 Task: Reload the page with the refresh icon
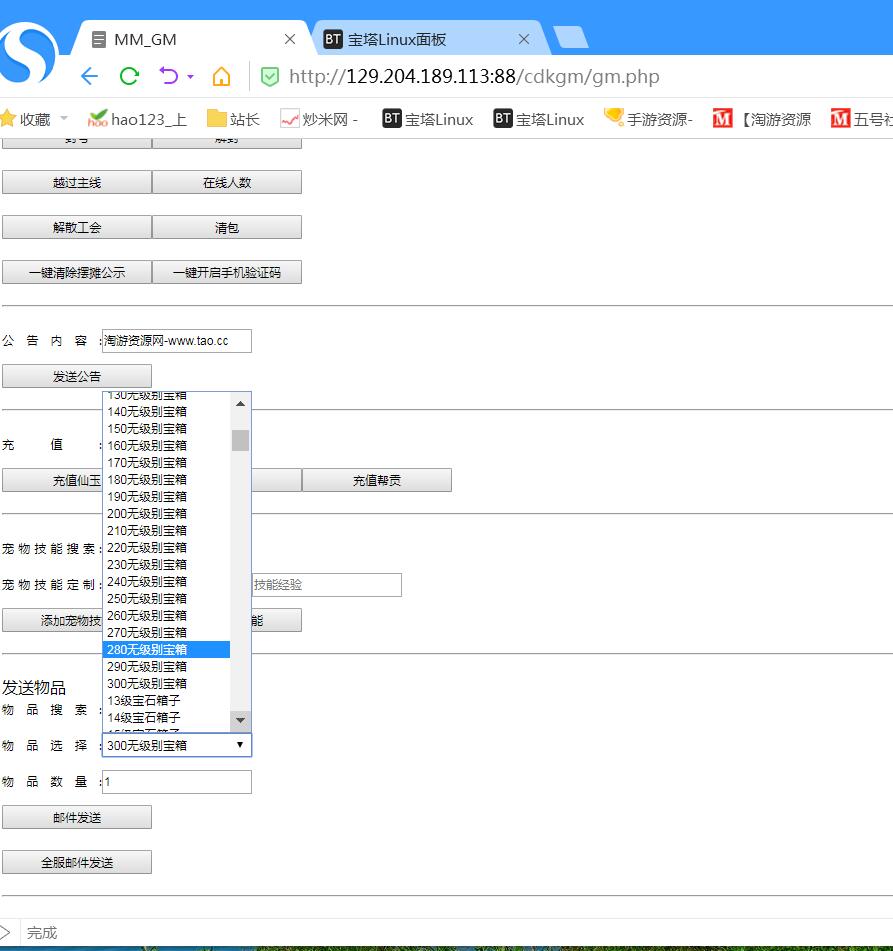pos(129,77)
